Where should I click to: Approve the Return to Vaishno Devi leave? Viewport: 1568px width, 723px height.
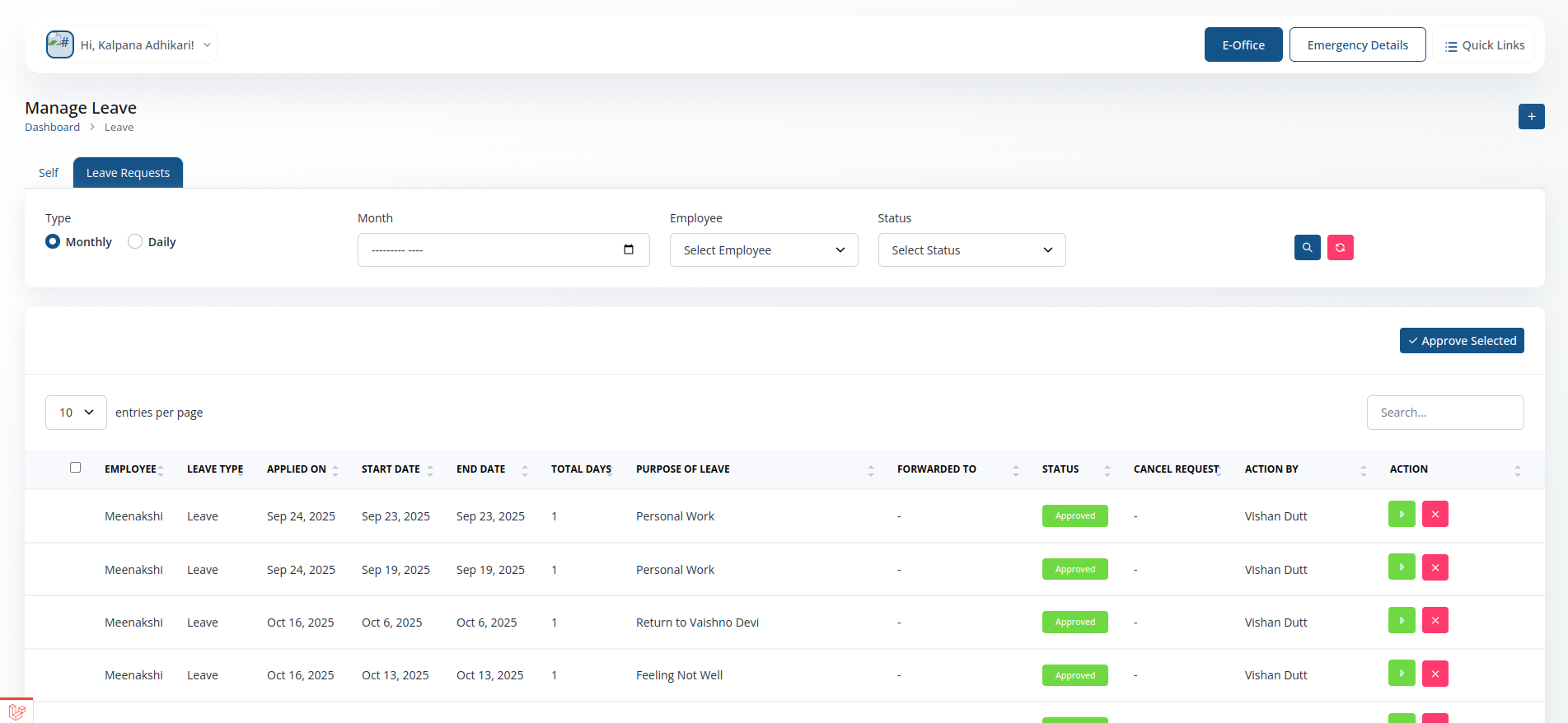coord(1402,620)
